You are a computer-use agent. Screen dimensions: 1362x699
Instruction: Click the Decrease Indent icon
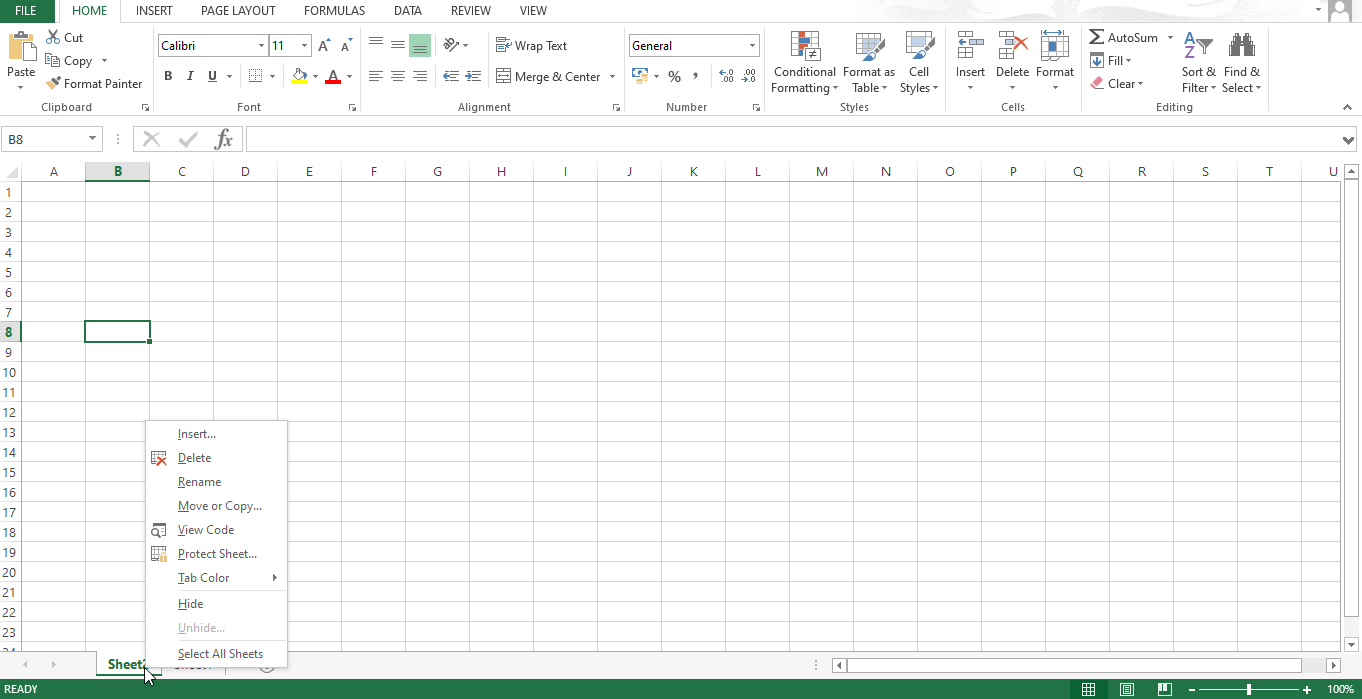(450, 76)
